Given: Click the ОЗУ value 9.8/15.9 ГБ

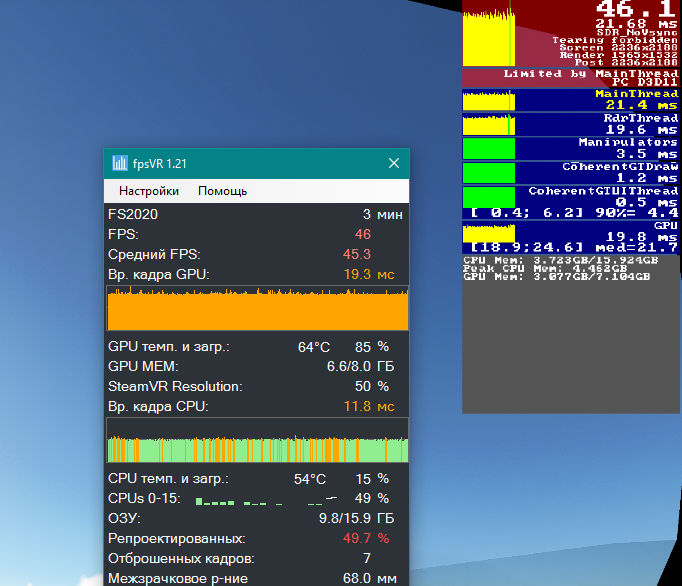Looking at the screenshot, I should 357,519.
